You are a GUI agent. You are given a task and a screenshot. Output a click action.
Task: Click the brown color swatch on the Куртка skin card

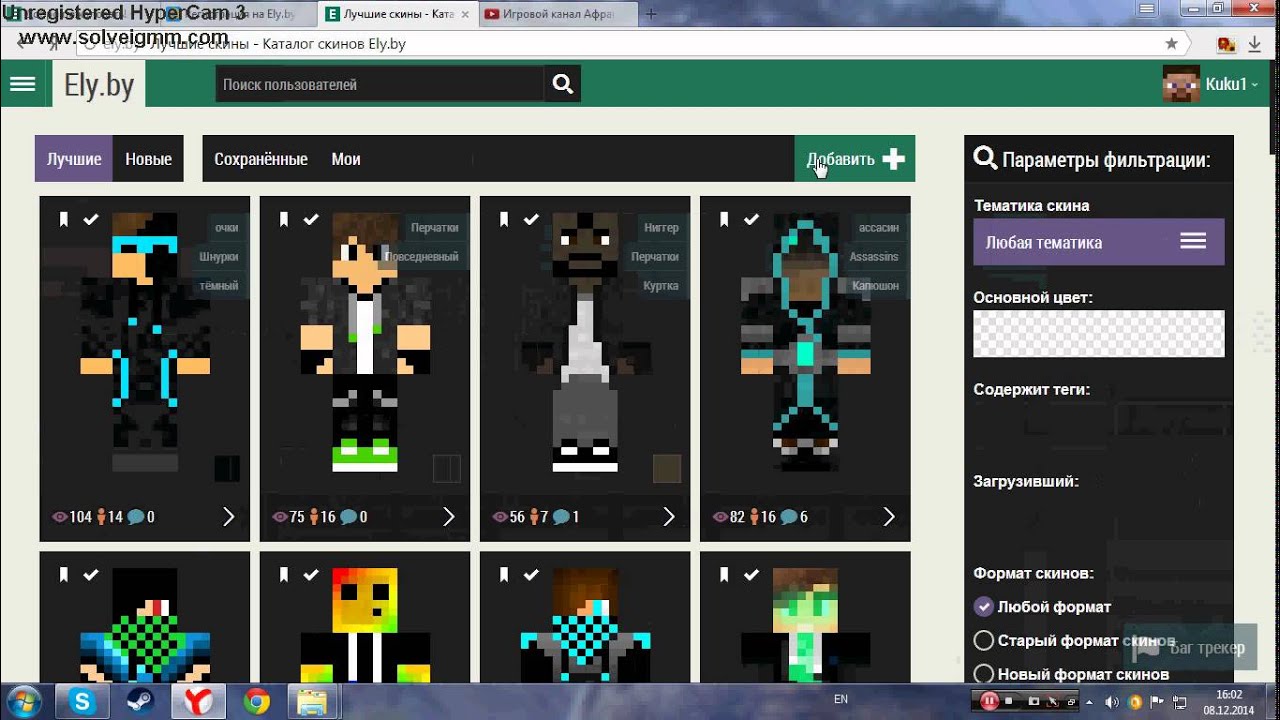click(x=667, y=468)
